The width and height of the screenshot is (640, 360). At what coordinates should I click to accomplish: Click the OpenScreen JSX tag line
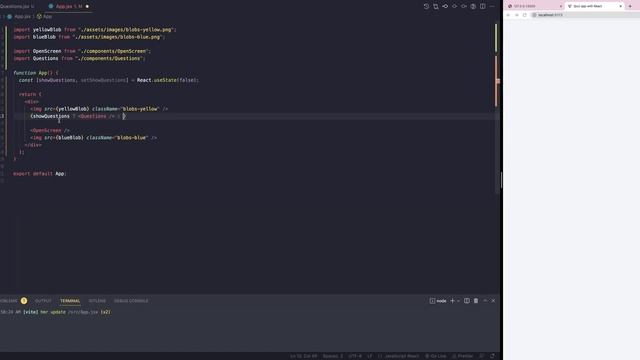(50, 131)
